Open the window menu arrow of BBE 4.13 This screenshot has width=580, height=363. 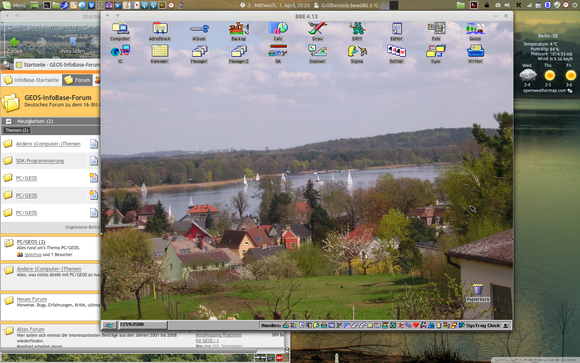click(x=107, y=16)
